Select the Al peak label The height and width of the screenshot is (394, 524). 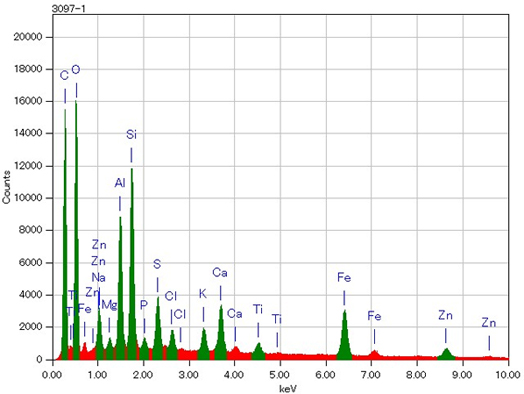pos(120,183)
